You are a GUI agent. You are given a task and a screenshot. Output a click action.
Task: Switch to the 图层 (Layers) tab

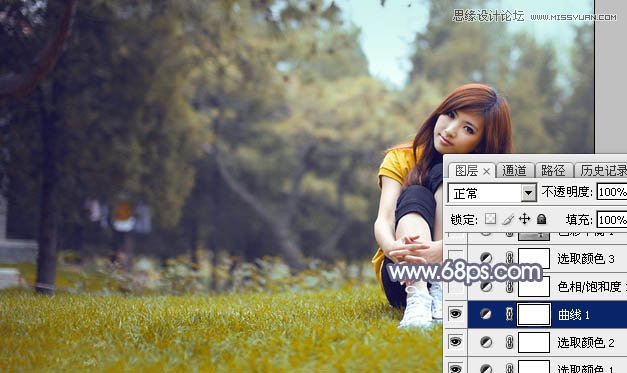click(467, 171)
